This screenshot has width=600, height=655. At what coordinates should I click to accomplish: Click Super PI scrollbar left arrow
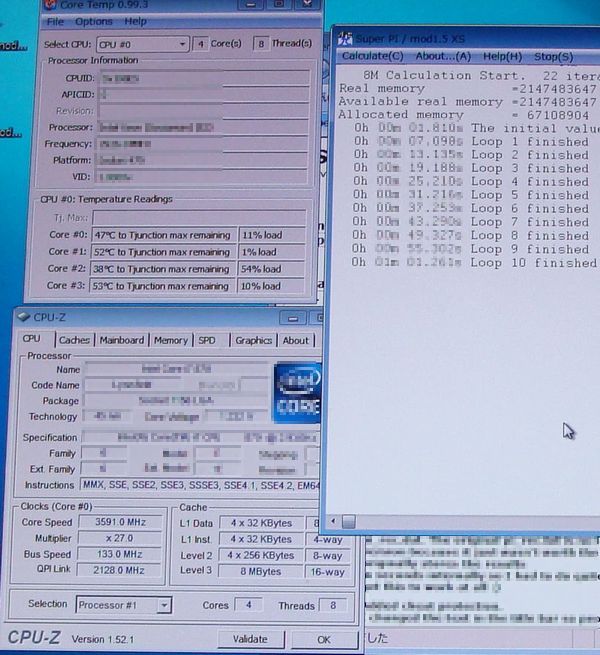click(333, 521)
